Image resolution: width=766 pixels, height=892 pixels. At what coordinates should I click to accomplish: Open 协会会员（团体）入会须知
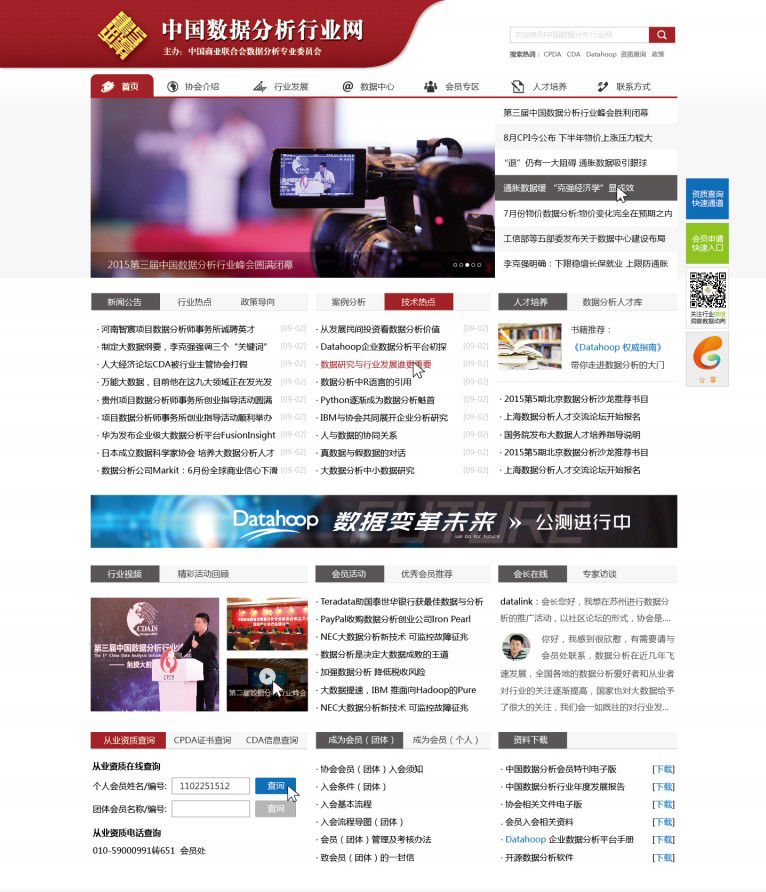(371, 769)
